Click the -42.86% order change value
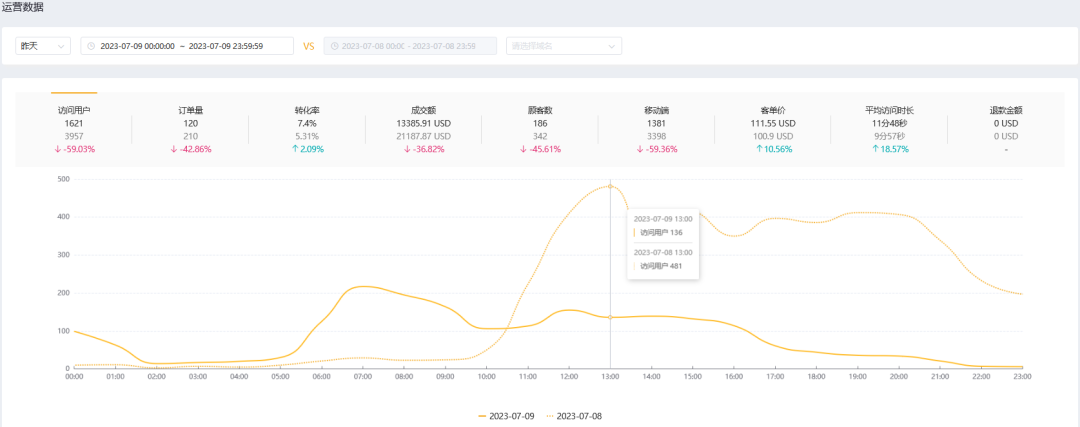This screenshot has height=427, width=1080. point(190,149)
